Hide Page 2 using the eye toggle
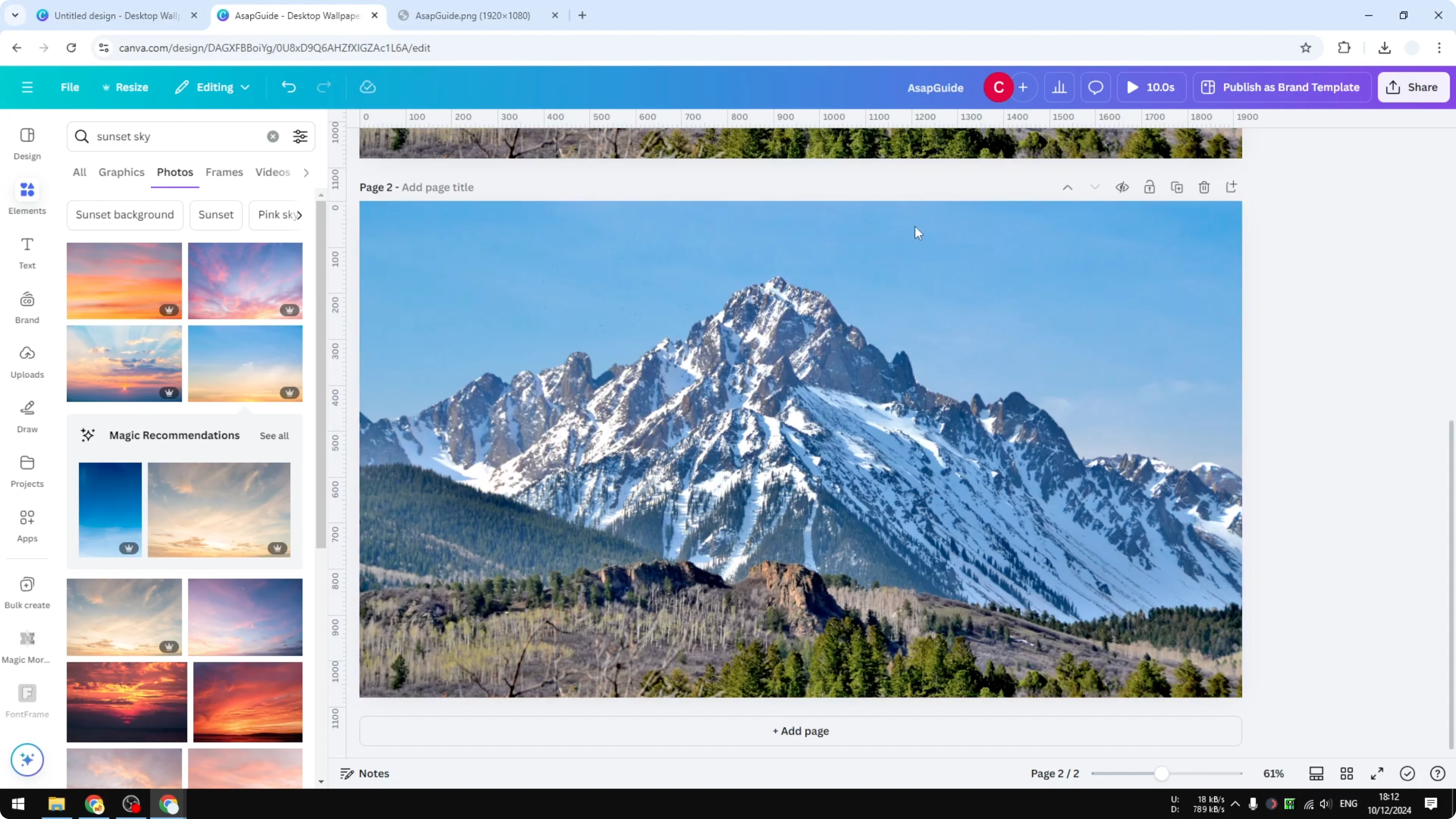The height and width of the screenshot is (819, 1456). point(1122,187)
